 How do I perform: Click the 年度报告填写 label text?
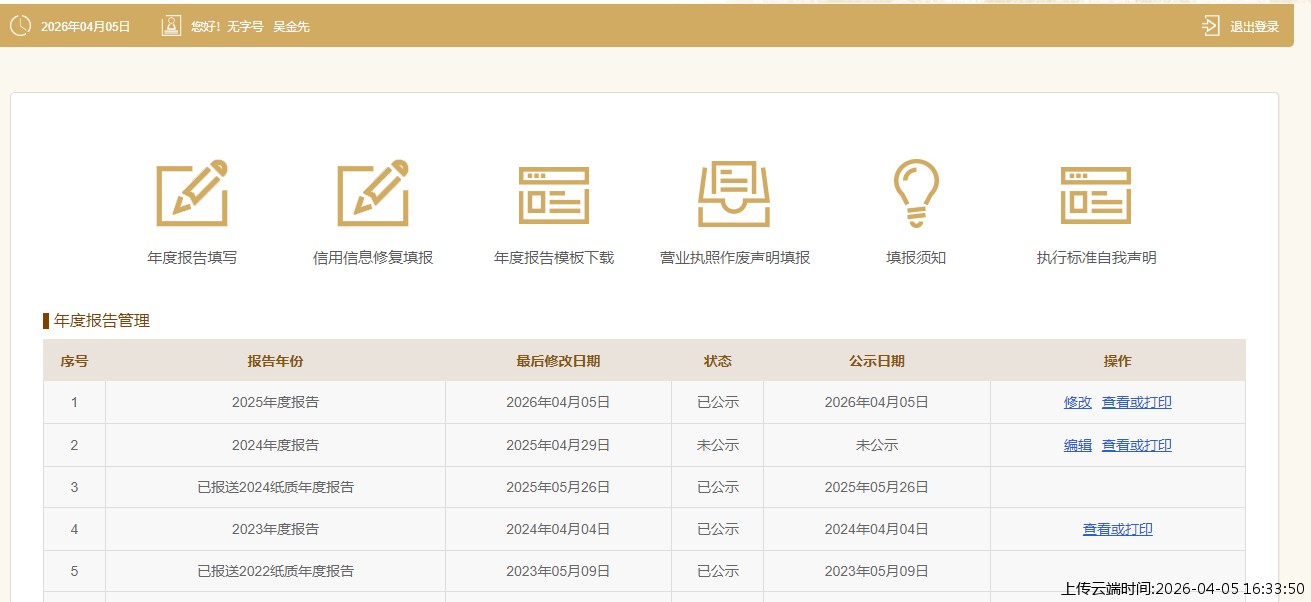tap(192, 258)
